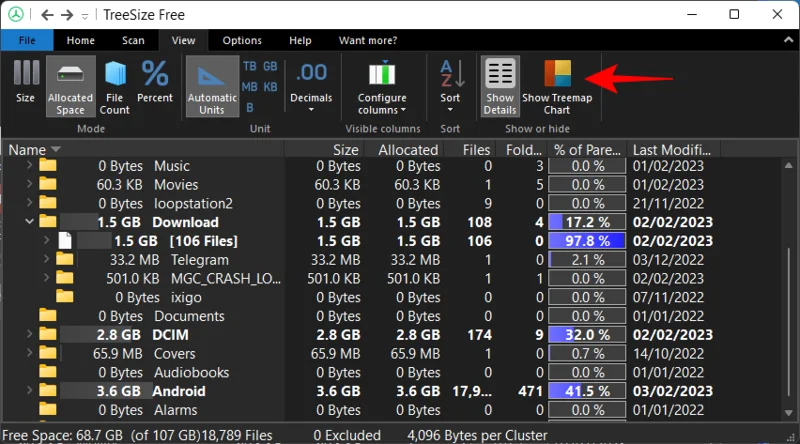Open the File menu tab
This screenshot has height=444, width=800.
pos(27,40)
